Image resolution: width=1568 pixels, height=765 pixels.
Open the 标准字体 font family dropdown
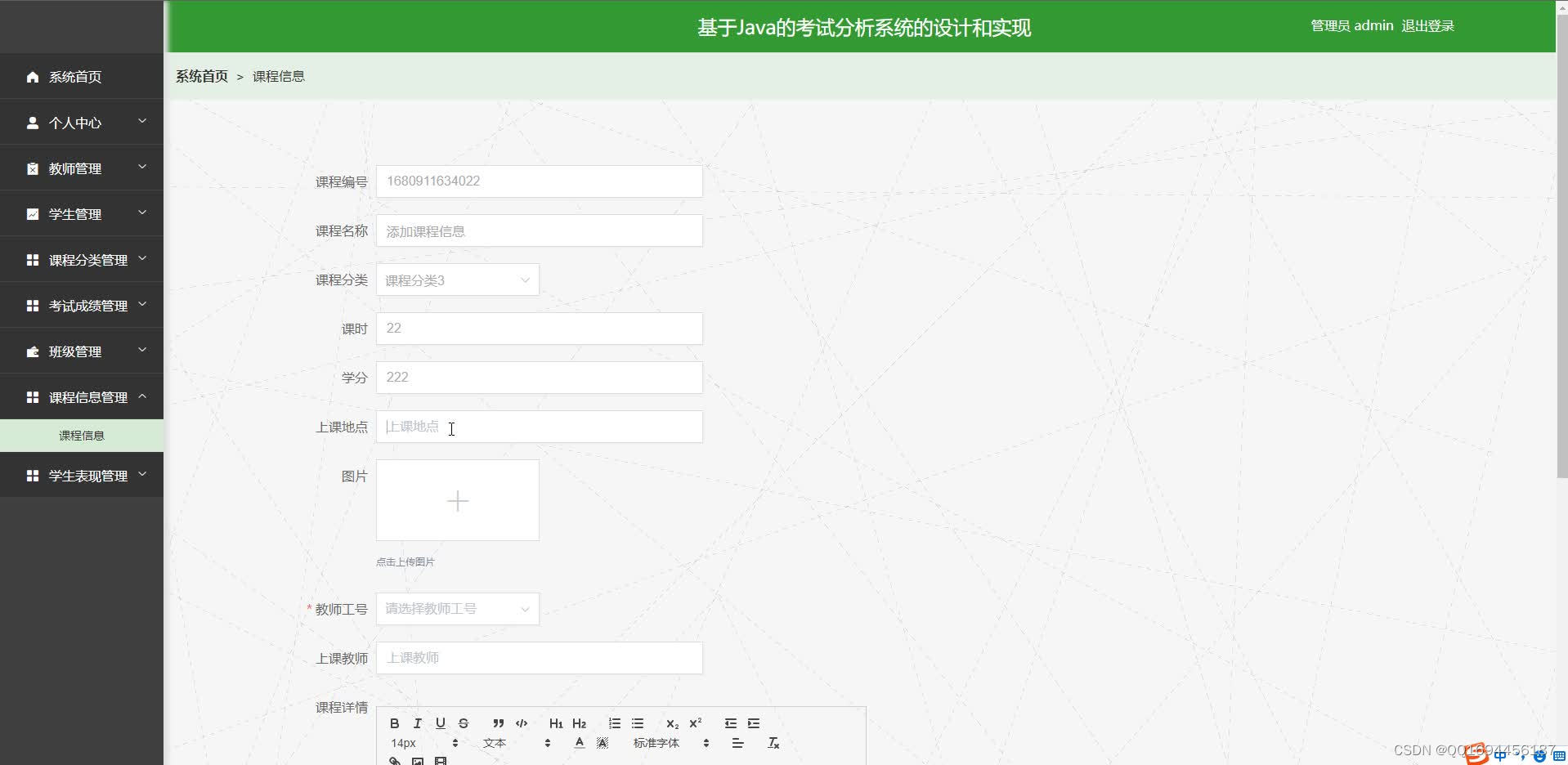(671, 743)
